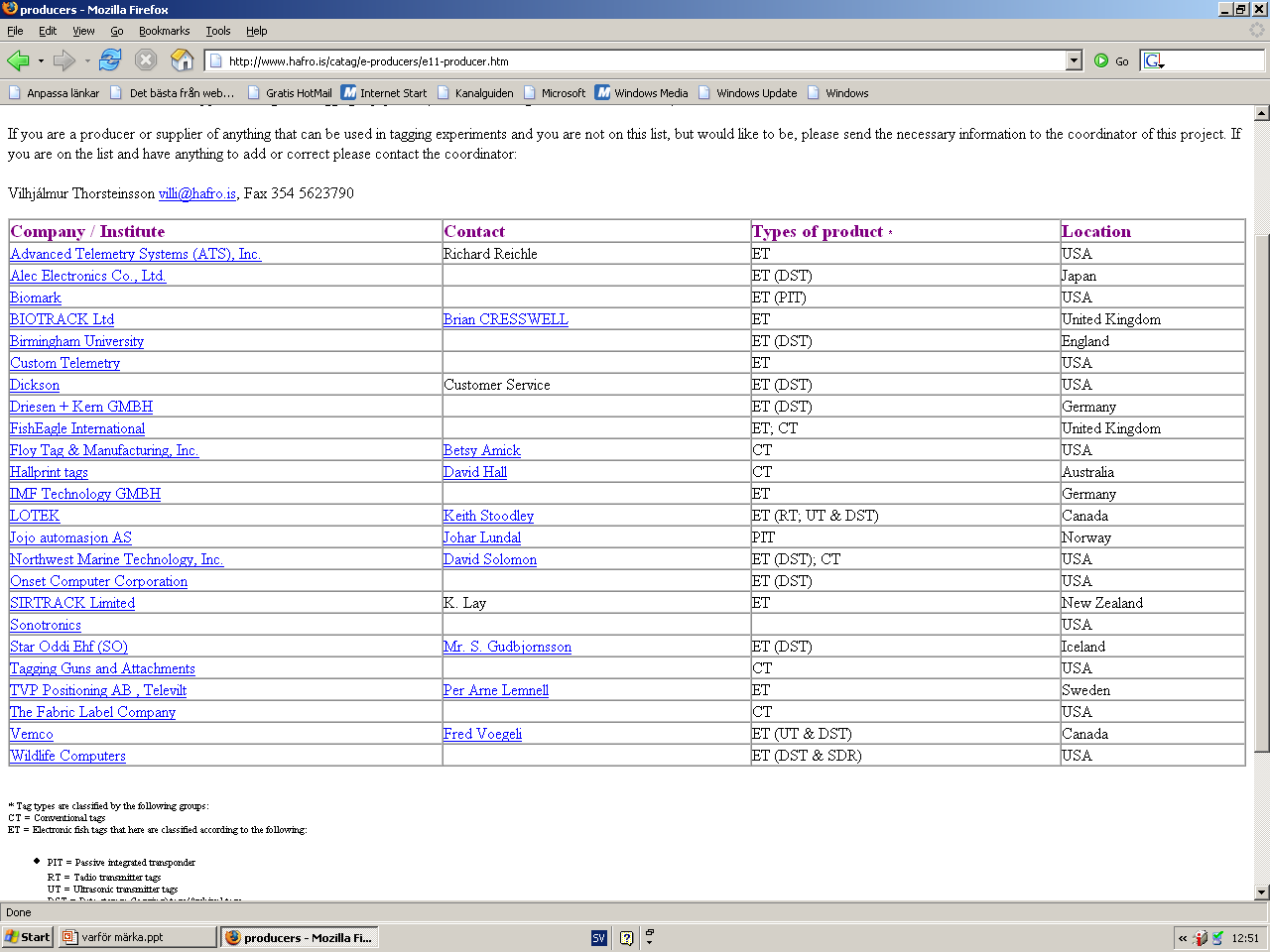Open the IMF Technology GMBH link

coord(85,494)
